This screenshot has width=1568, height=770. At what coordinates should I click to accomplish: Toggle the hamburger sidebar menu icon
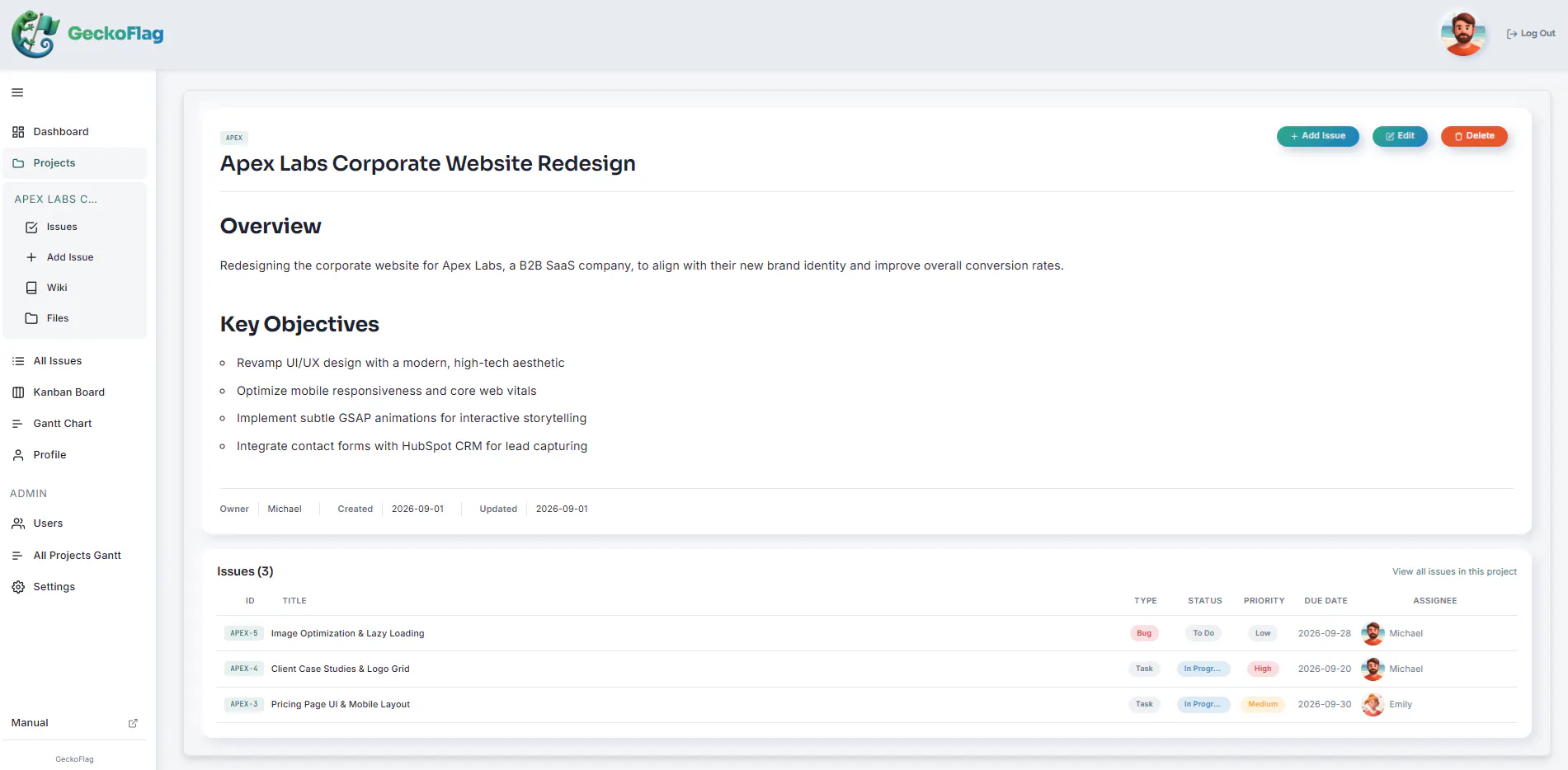(17, 92)
